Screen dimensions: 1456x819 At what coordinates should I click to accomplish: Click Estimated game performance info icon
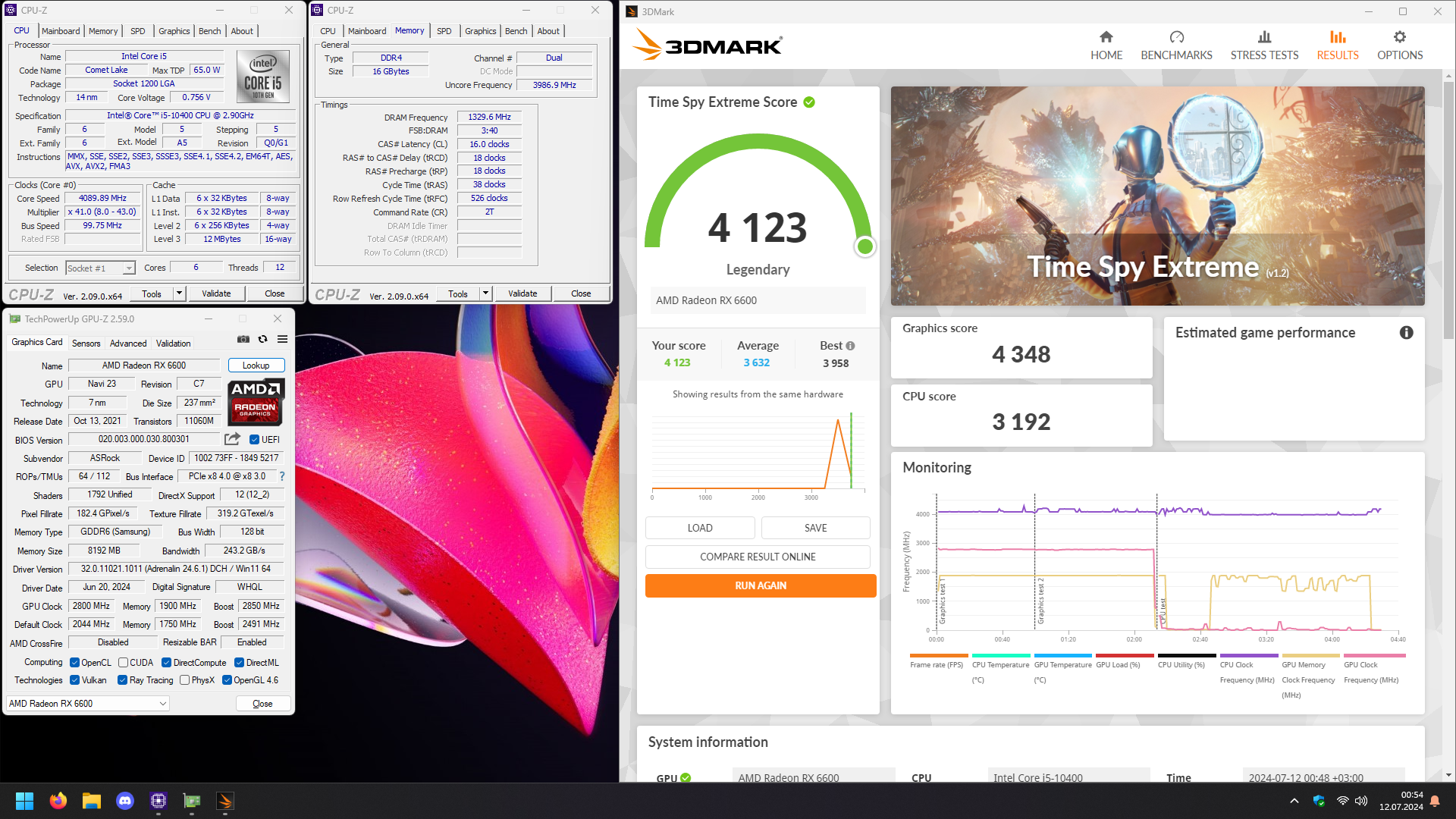click(1407, 332)
